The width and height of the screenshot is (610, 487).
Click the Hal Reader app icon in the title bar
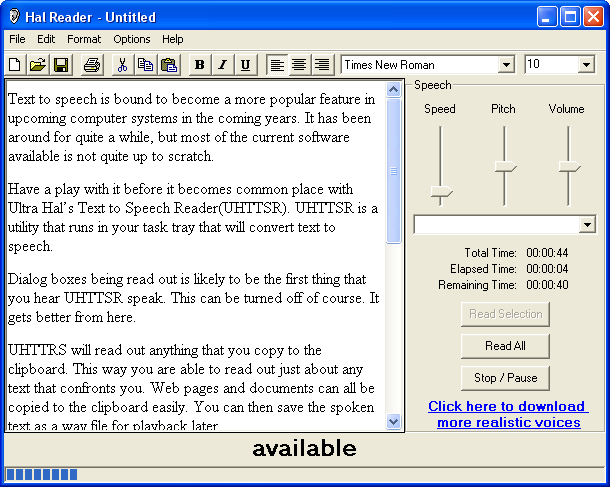pyautogui.click(x=14, y=17)
